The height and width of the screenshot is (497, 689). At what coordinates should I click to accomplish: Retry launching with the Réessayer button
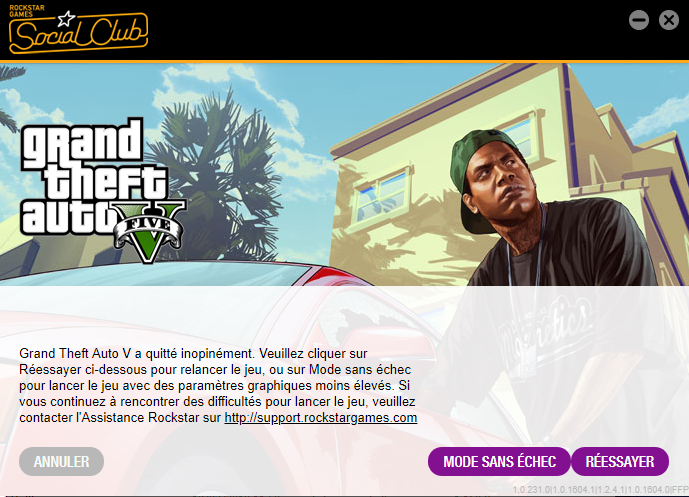coord(620,461)
